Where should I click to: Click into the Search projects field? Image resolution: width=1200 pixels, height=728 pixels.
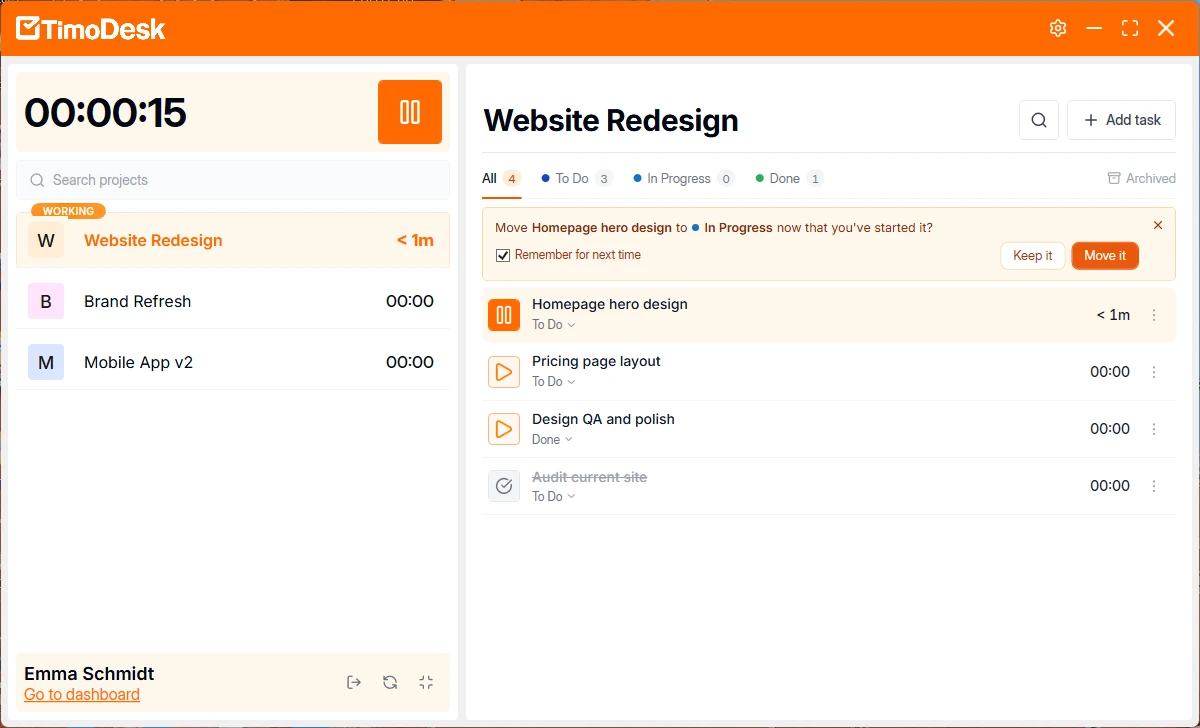pyautogui.click(x=233, y=180)
